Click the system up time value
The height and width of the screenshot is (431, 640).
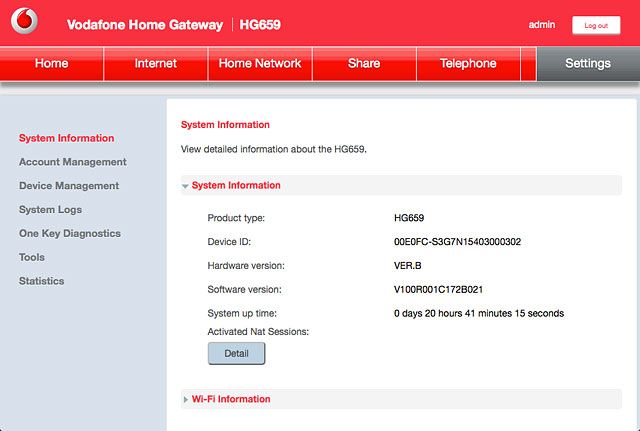click(479, 313)
